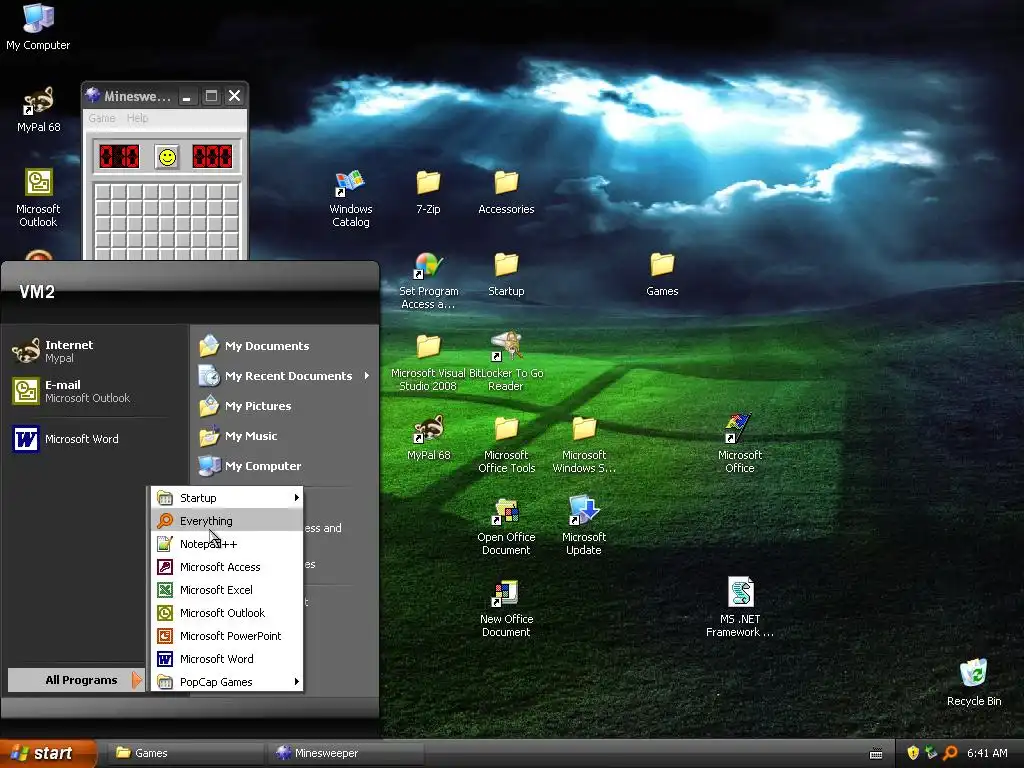Click the keyboard icon in the taskbar

pyautogui.click(x=876, y=754)
